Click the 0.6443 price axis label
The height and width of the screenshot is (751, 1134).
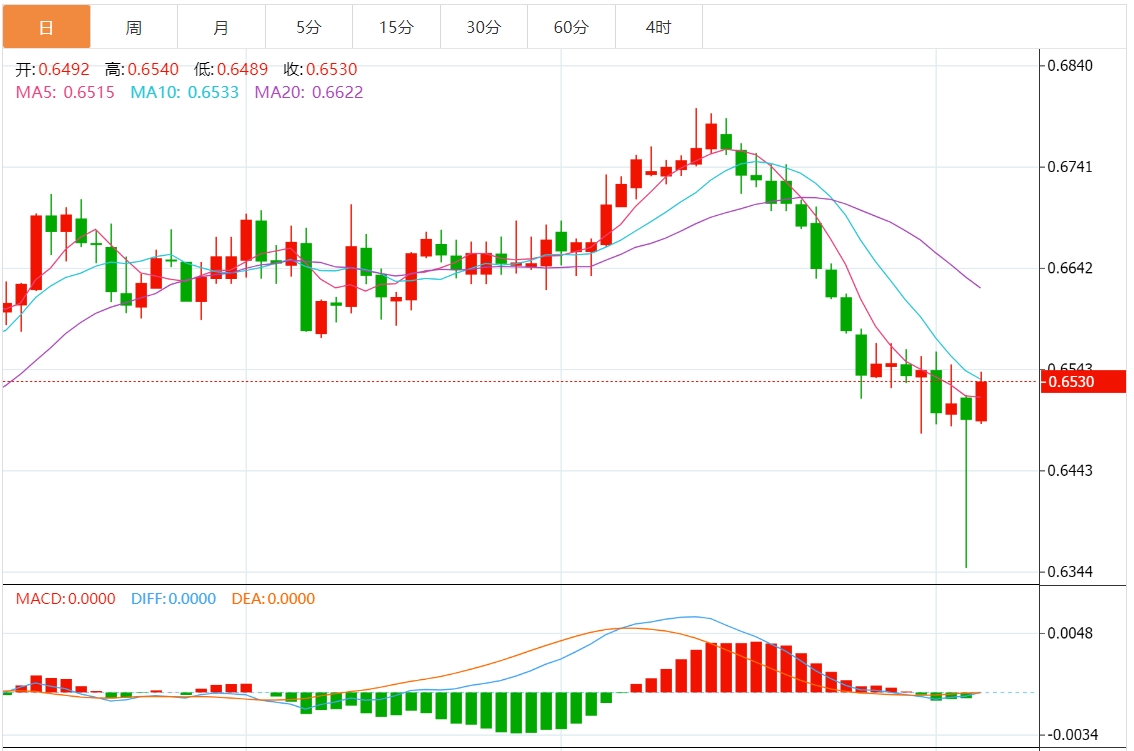(x=1070, y=471)
